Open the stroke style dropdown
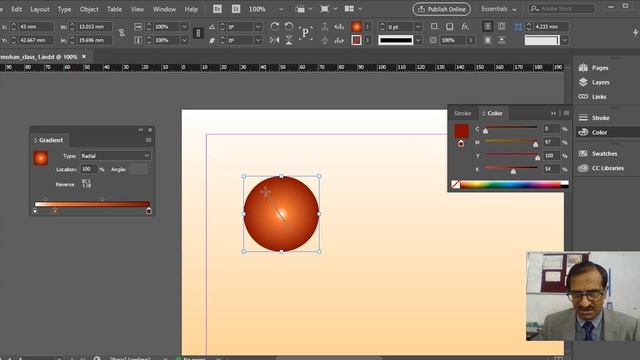The image size is (640, 360). tap(418, 40)
